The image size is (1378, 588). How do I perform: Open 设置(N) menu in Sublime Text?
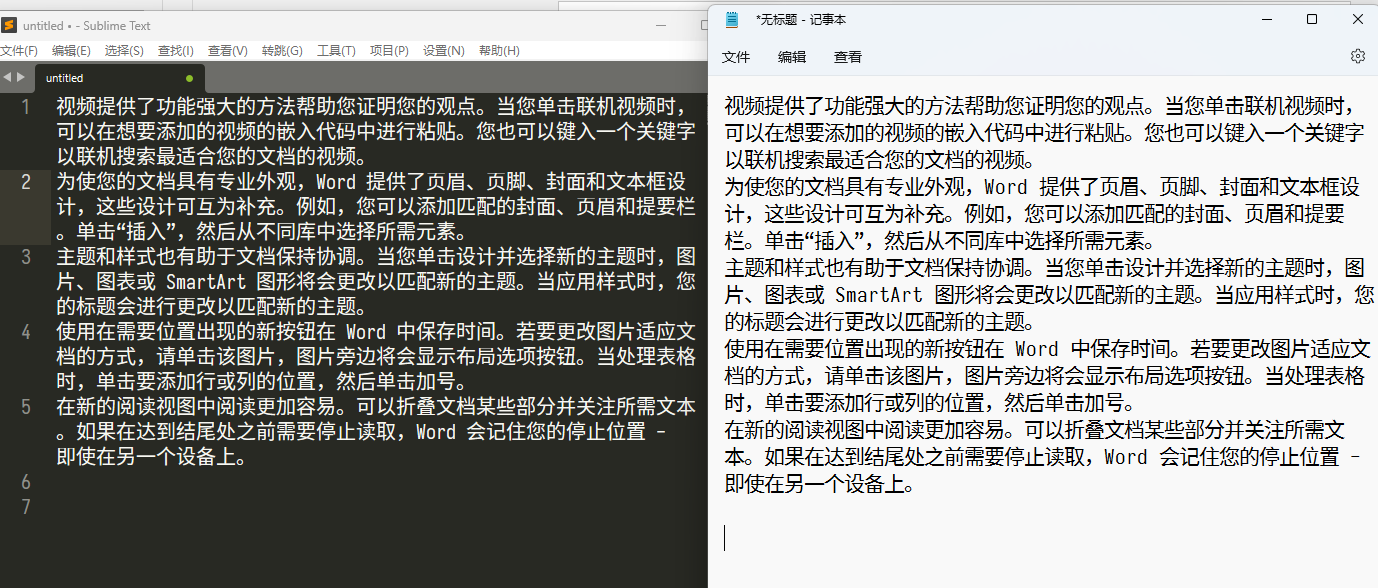(443, 51)
